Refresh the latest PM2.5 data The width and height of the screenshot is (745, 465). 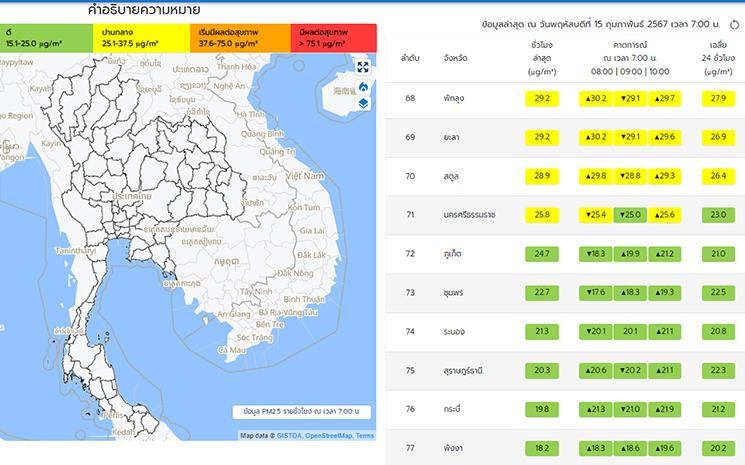coord(734,25)
